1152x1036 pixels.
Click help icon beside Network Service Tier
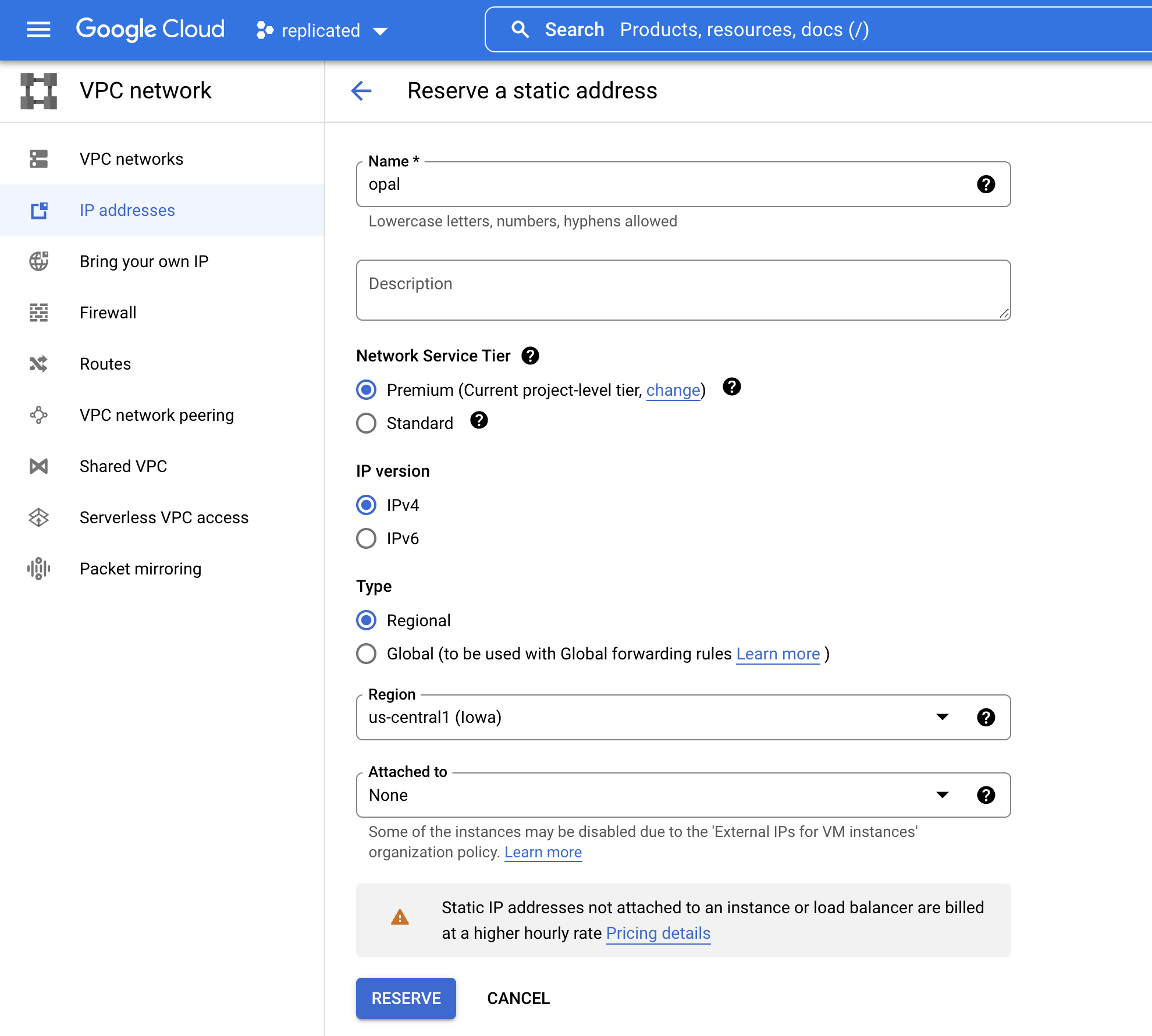[530, 356]
